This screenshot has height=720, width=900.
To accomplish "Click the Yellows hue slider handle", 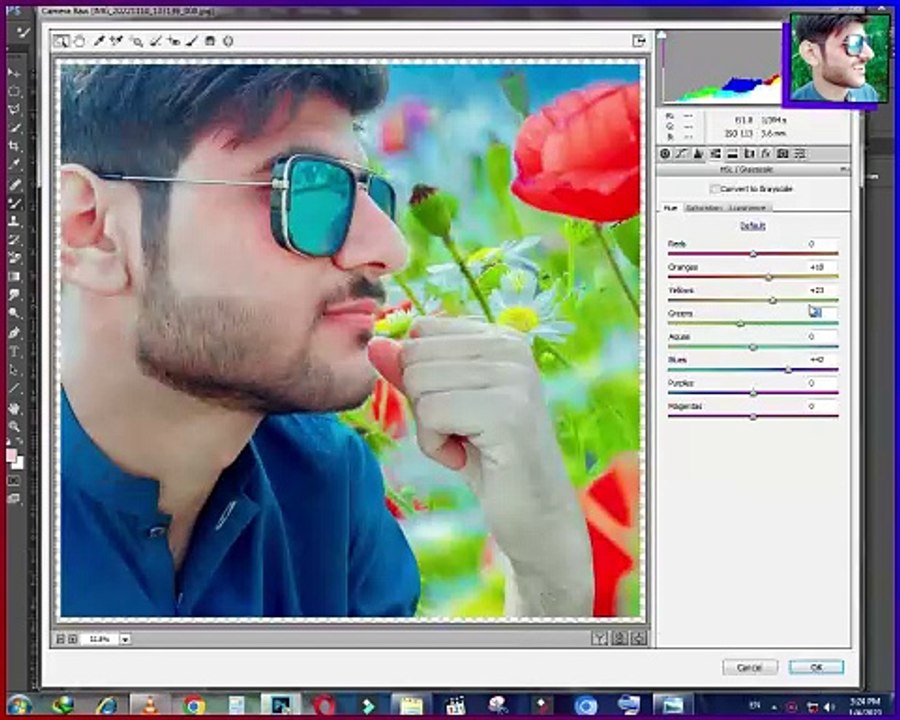I will pyautogui.click(x=773, y=300).
